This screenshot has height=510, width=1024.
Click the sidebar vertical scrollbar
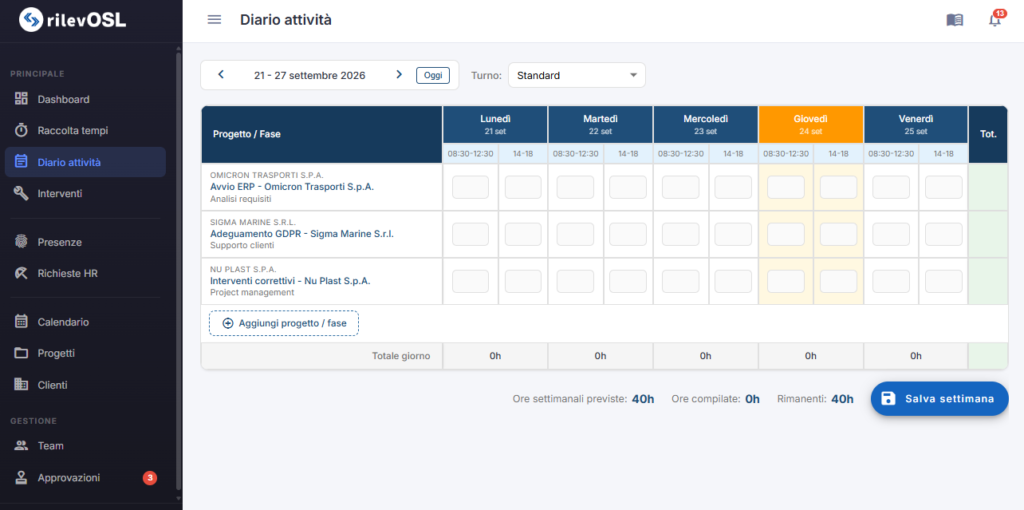[x=179, y=271]
